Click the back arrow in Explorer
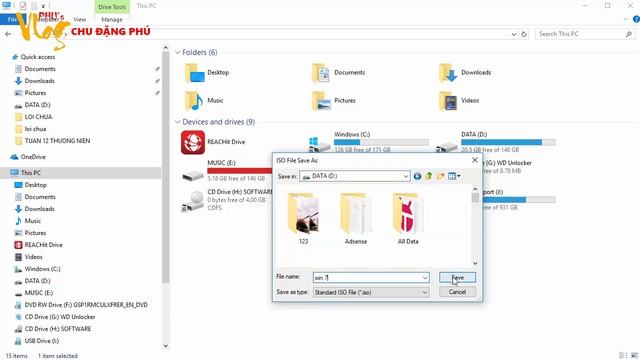640x360 pixels. pos(8,34)
